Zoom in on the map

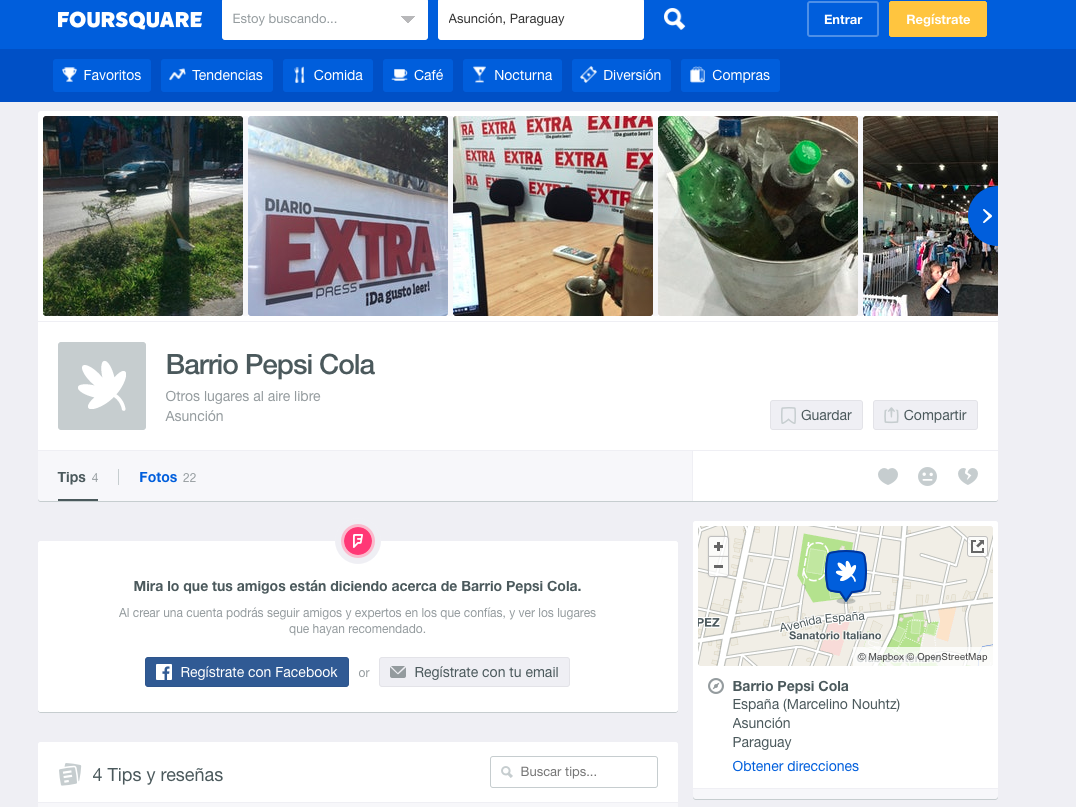(718, 547)
